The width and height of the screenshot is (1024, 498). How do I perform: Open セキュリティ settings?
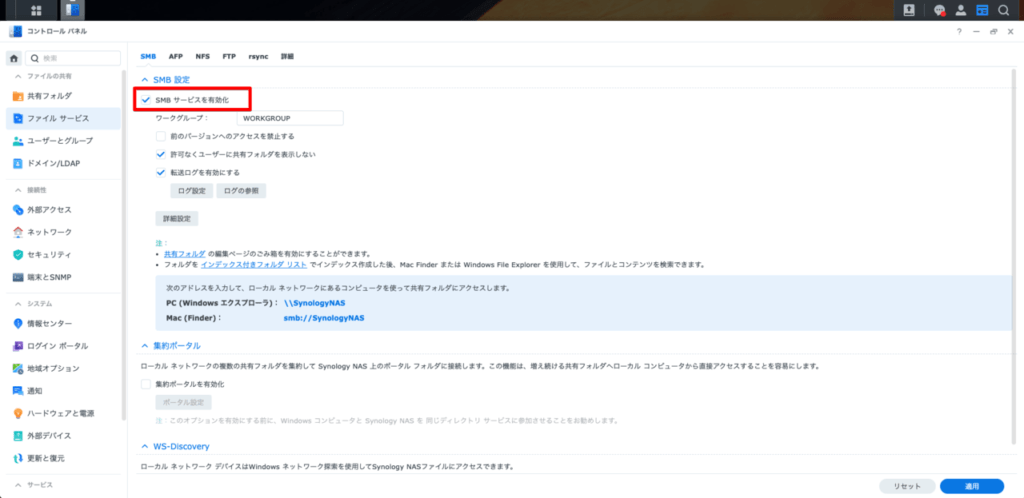pyautogui.click(x=63, y=254)
